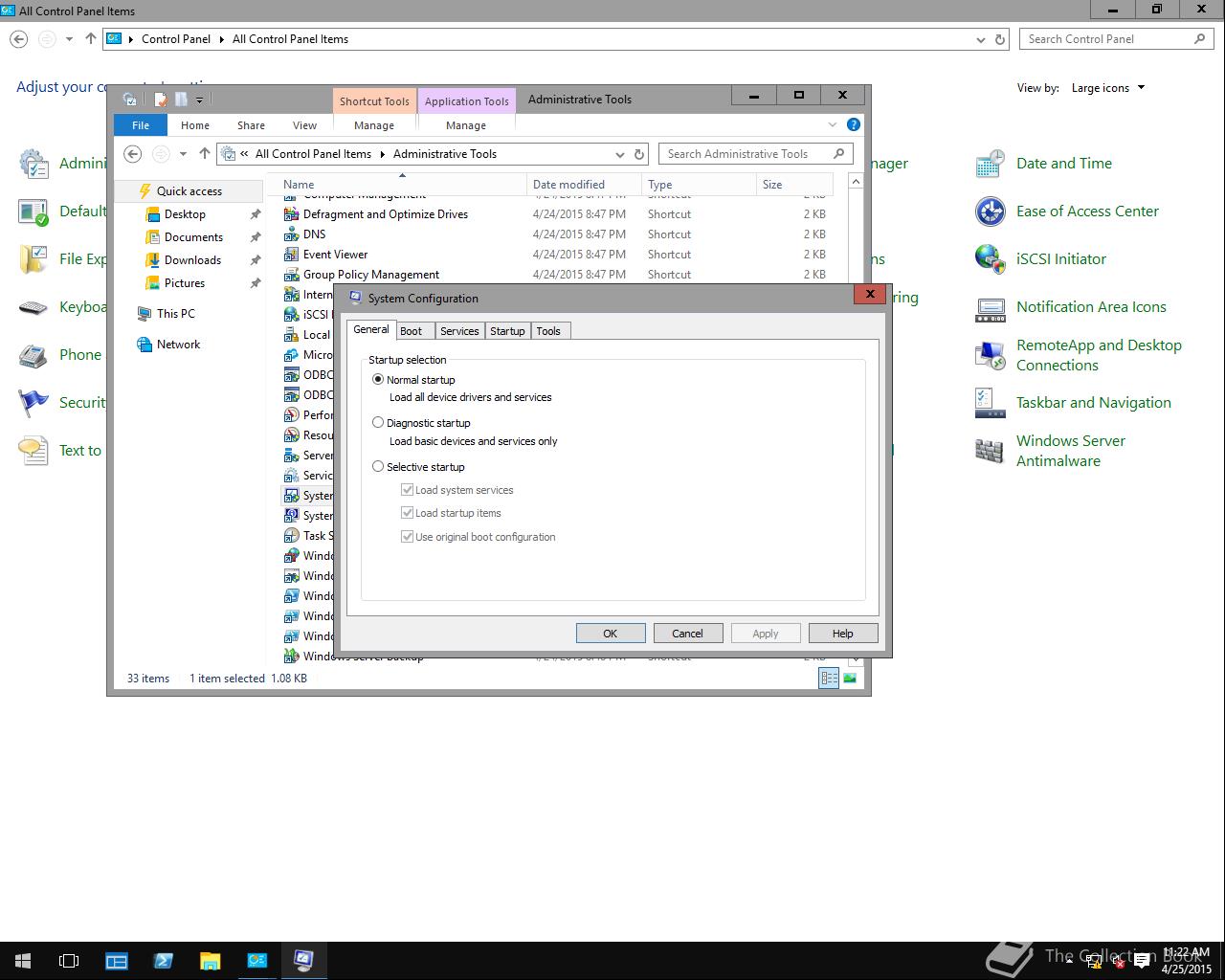Click the Explorer help question mark icon
This screenshot has width=1225, height=980.
click(x=854, y=124)
